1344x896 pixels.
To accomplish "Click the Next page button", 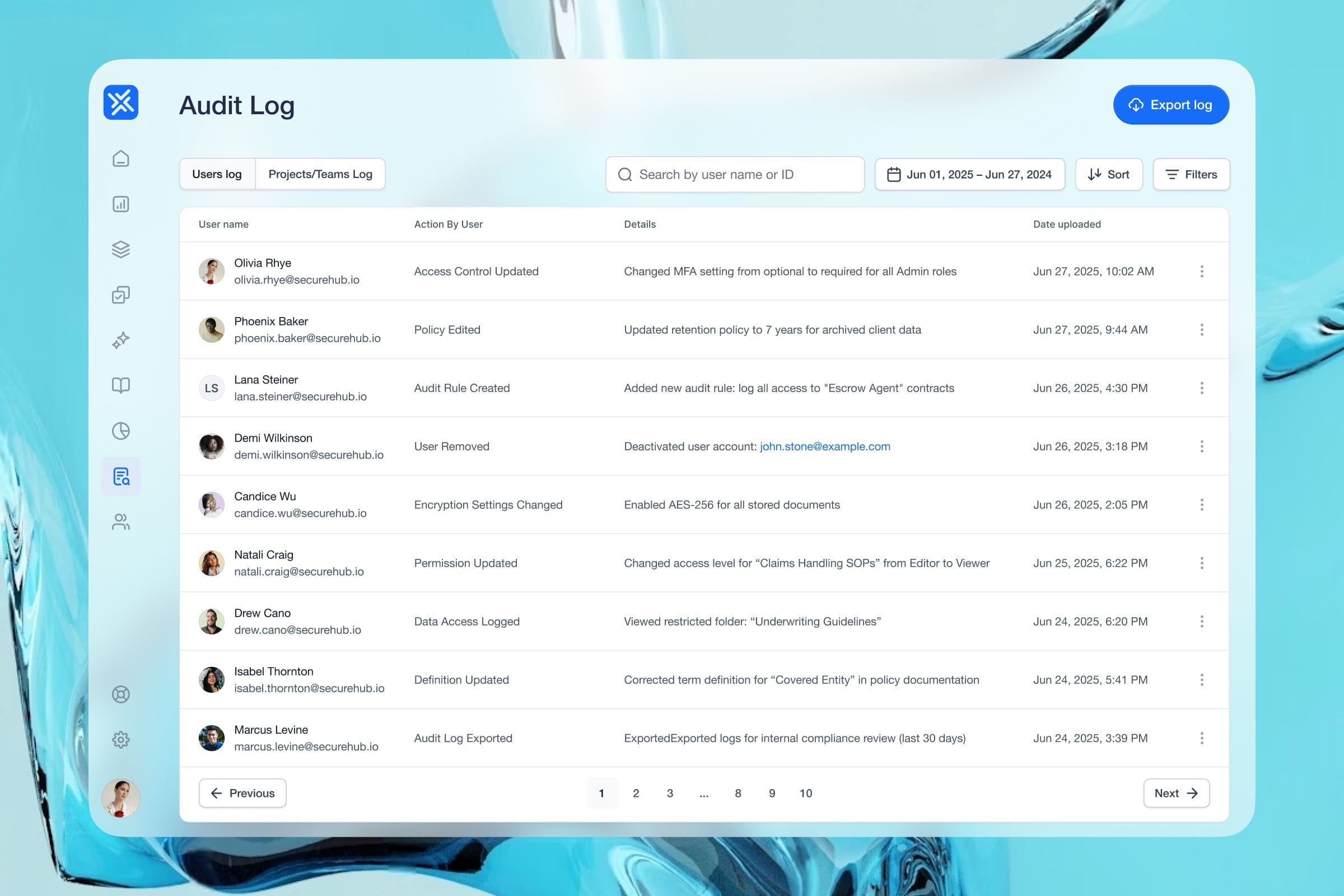I will [x=1175, y=793].
